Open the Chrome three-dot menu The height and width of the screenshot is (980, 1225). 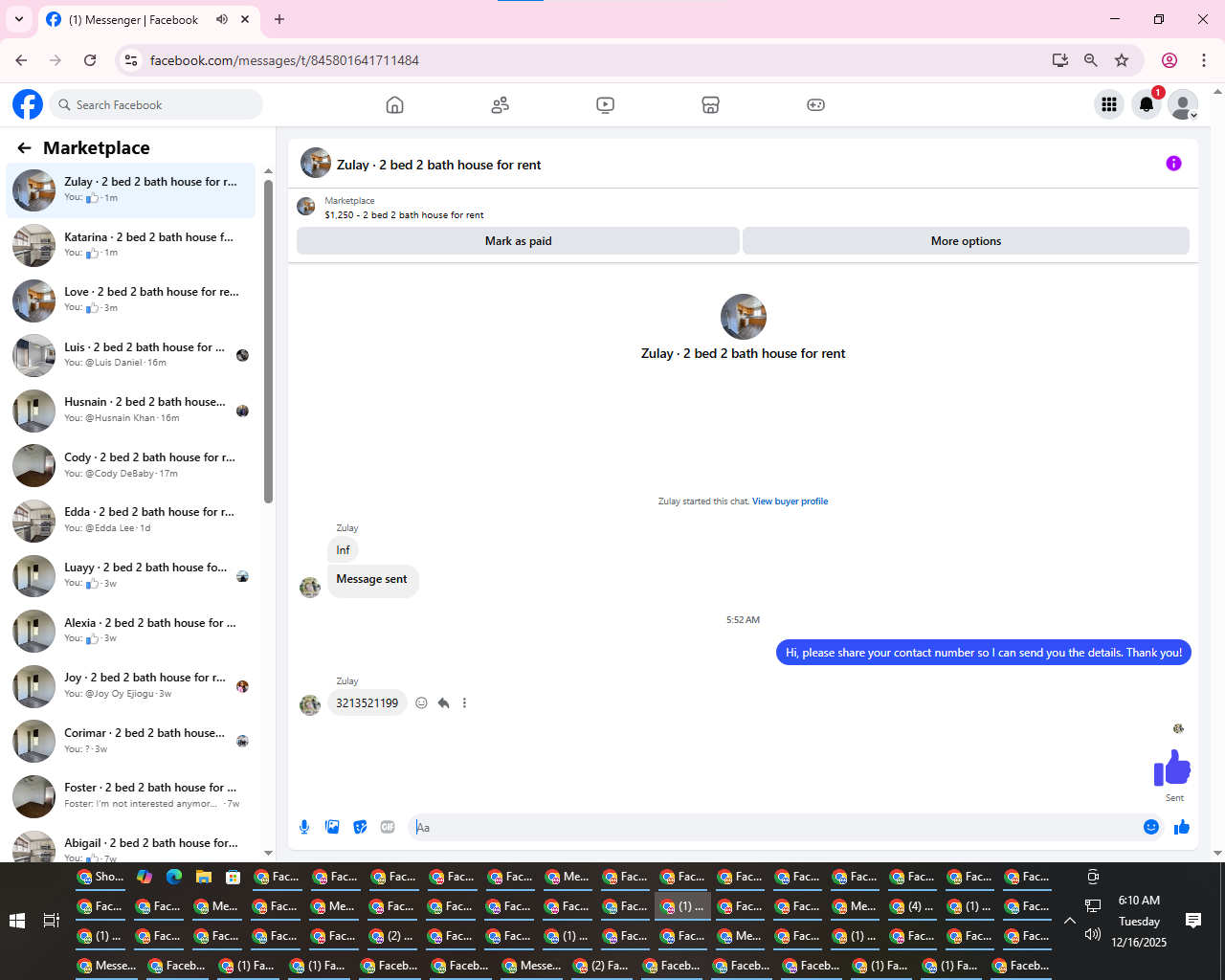pyautogui.click(x=1204, y=60)
